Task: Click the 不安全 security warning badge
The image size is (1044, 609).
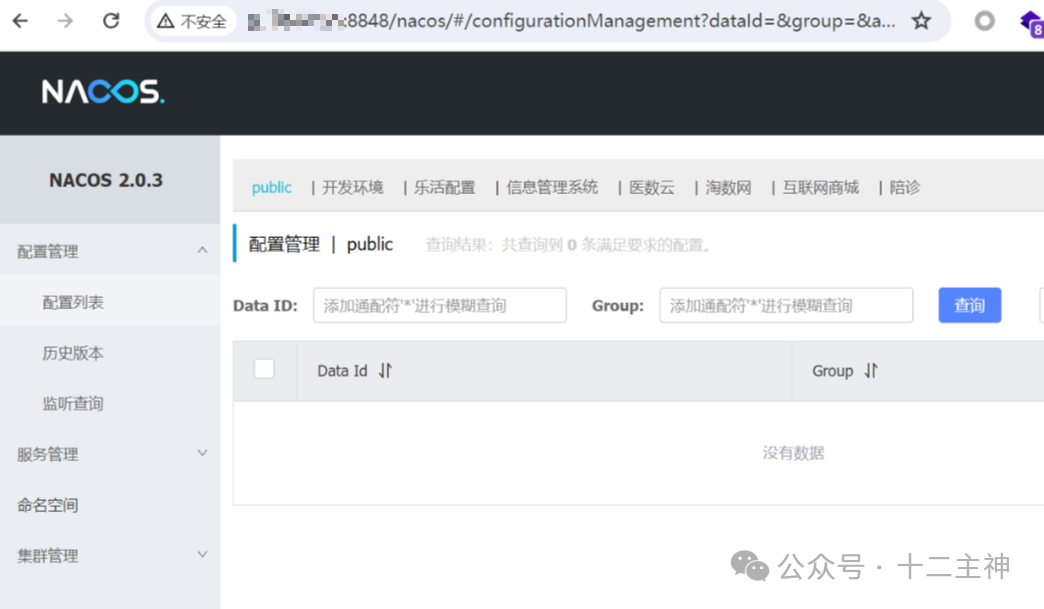Action: pyautogui.click(x=192, y=21)
